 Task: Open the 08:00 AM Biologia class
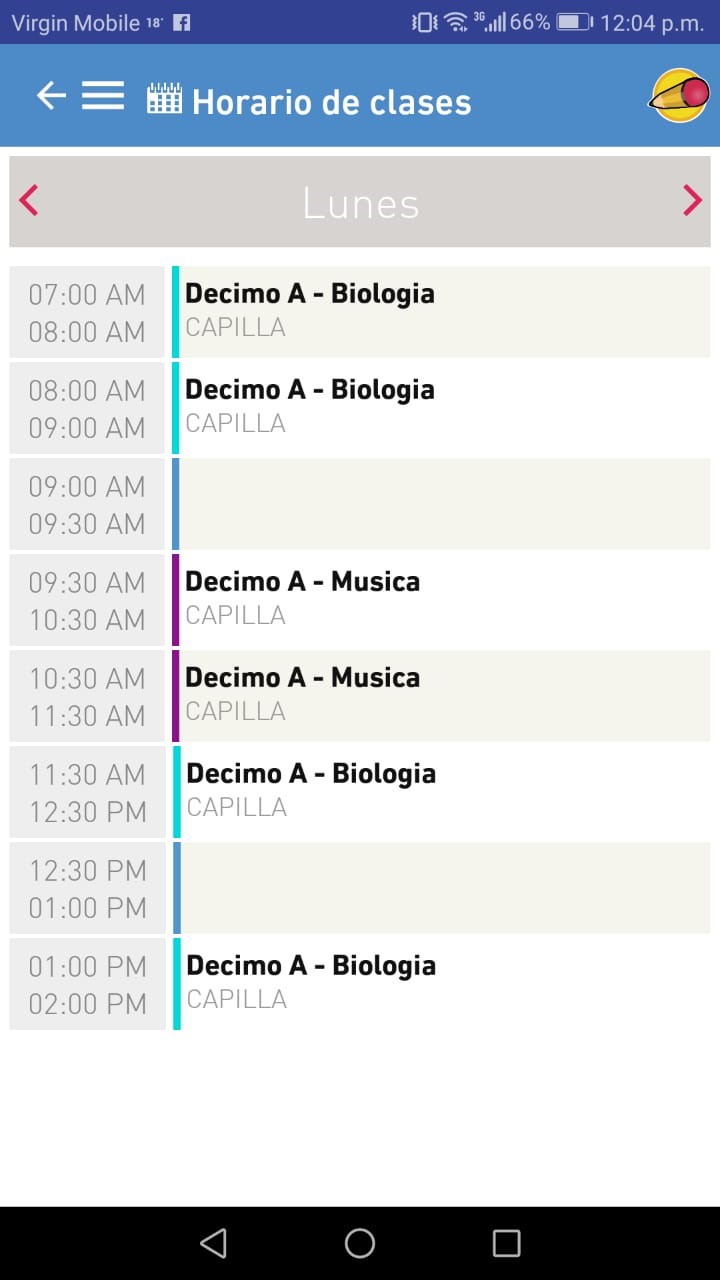tap(440, 407)
